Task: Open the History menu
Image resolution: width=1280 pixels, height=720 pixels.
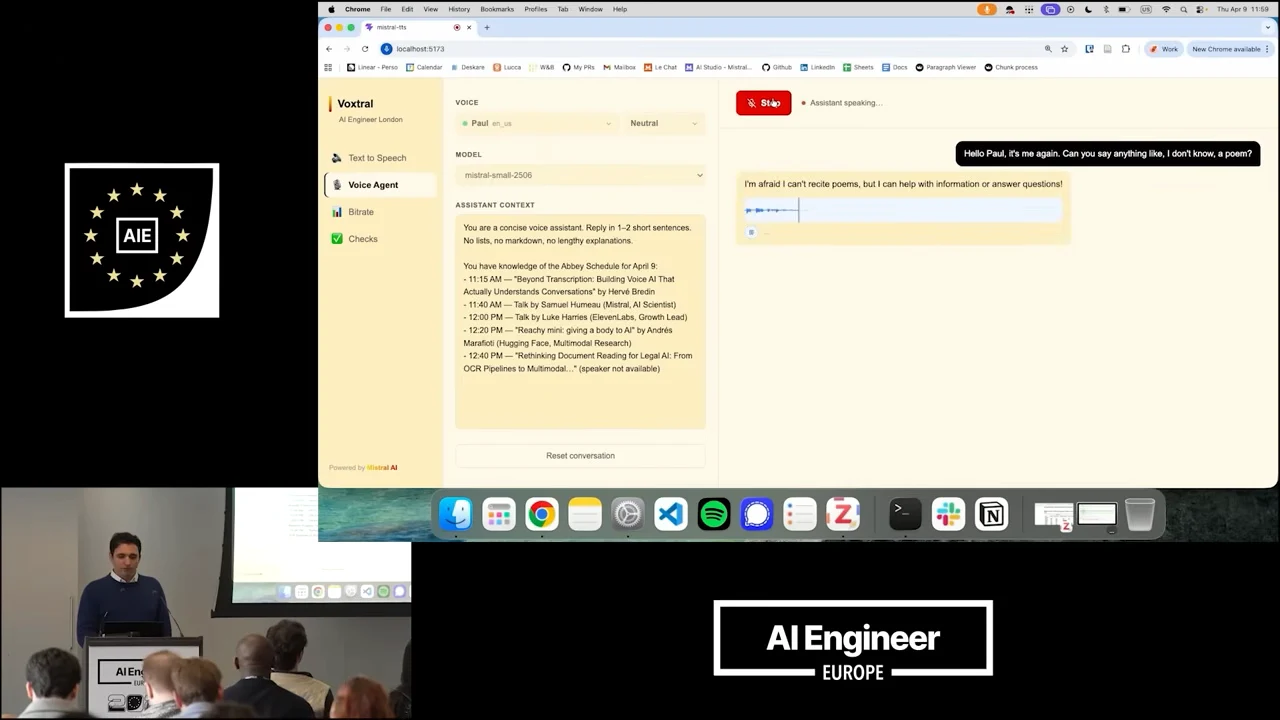Action: click(x=459, y=9)
